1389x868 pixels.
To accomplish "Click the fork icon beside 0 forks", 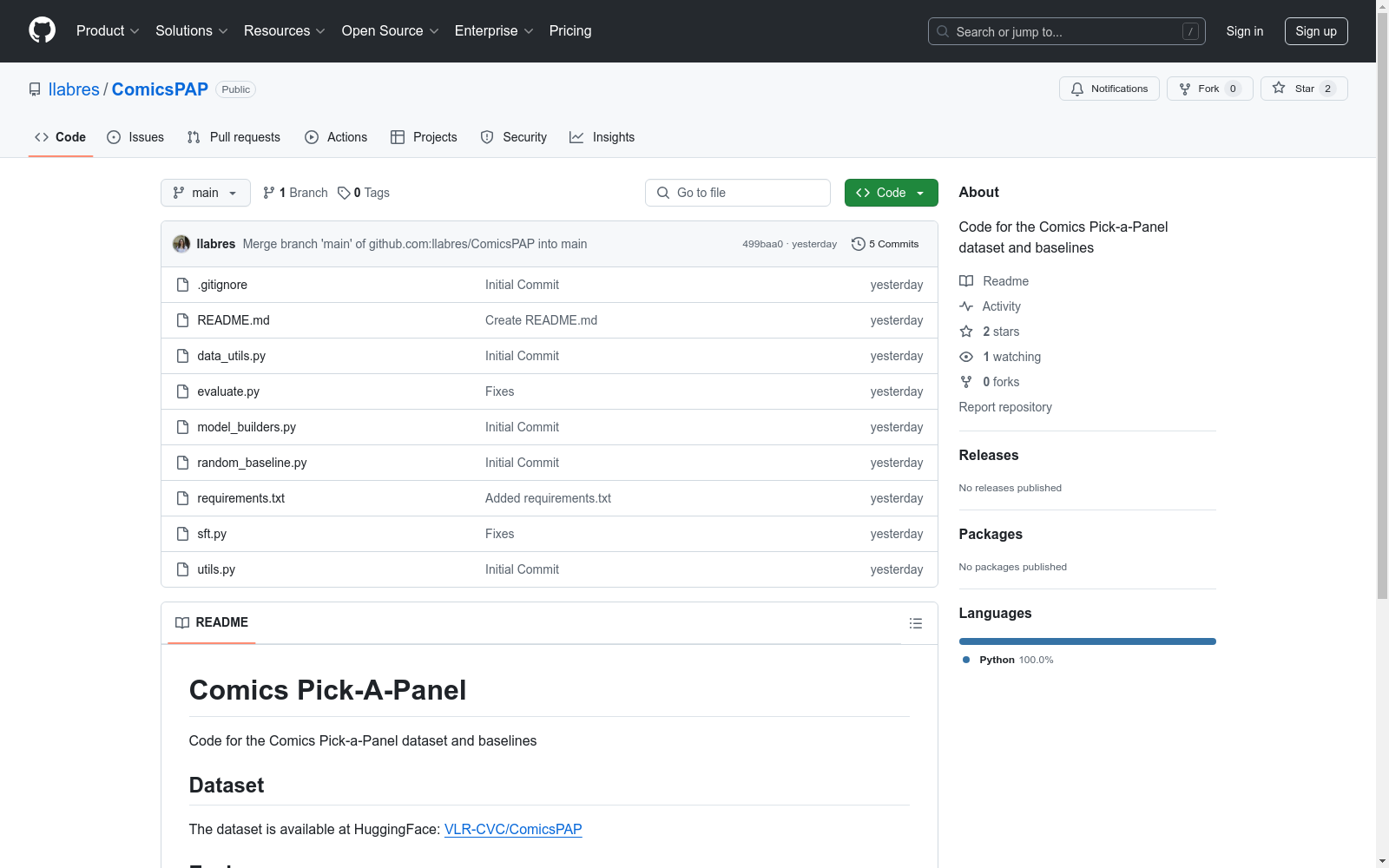I will pyautogui.click(x=966, y=382).
